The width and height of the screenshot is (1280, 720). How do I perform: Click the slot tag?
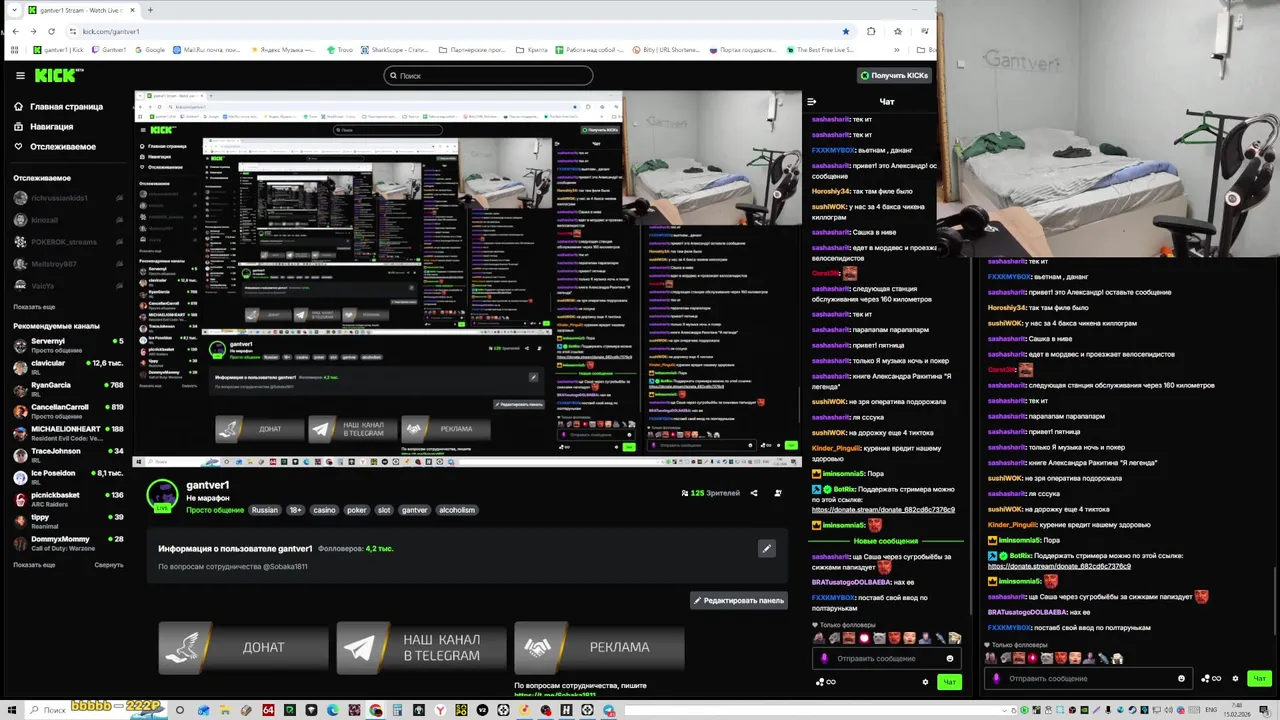point(384,510)
